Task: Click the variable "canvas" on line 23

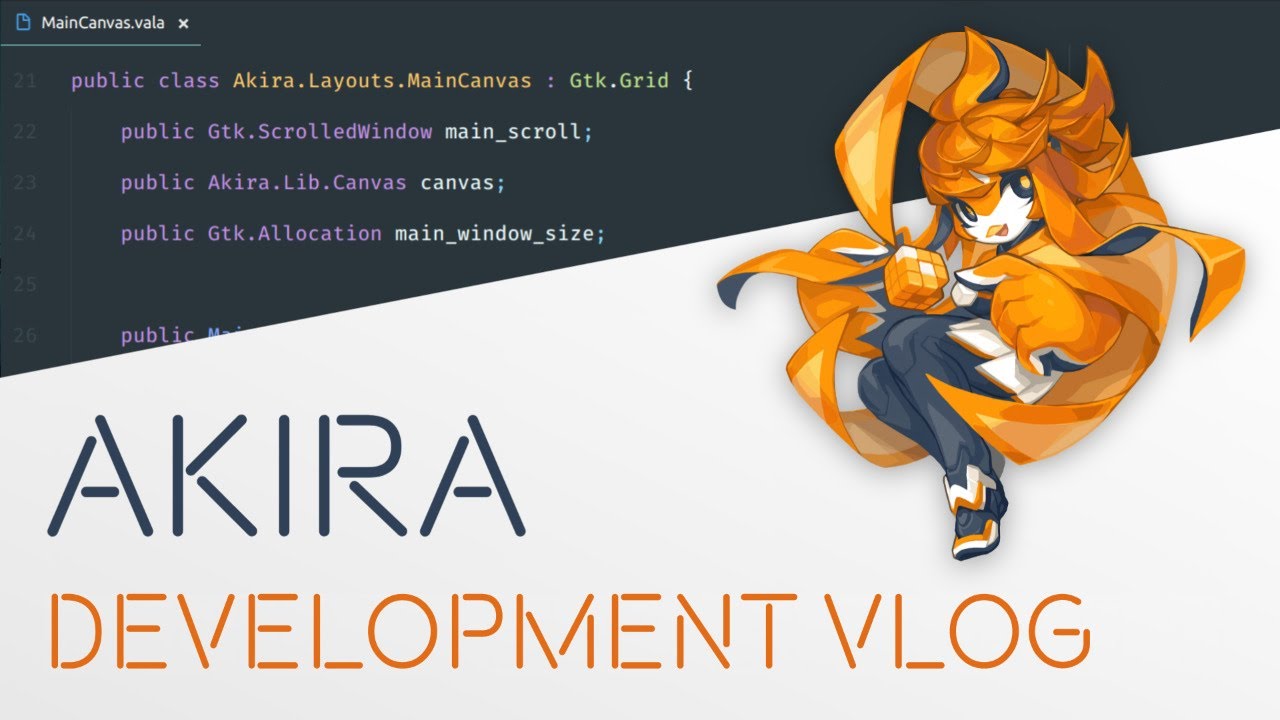Action: tap(458, 183)
